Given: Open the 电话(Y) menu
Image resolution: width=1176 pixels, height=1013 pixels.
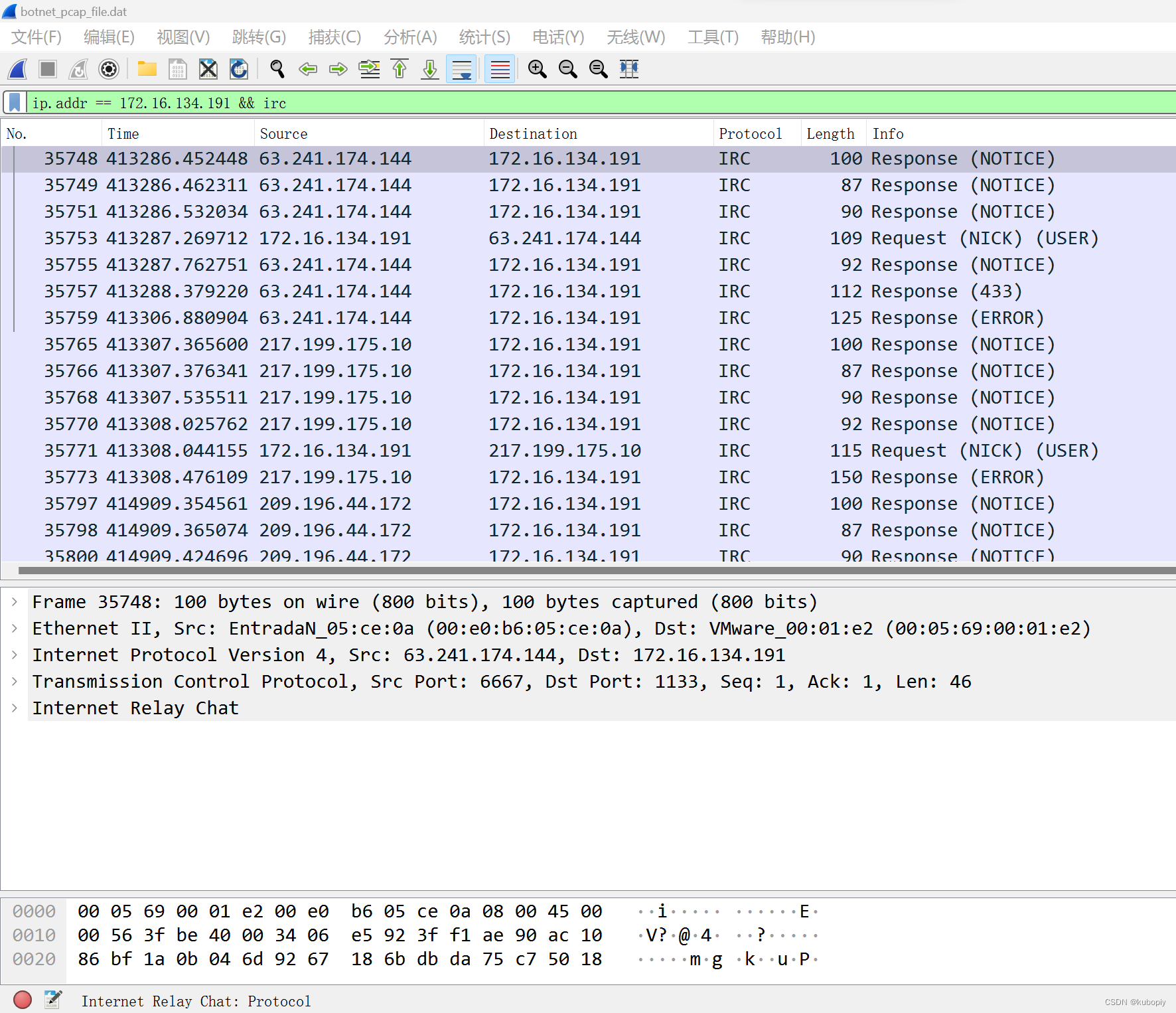Looking at the screenshot, I should pos(558,37).
